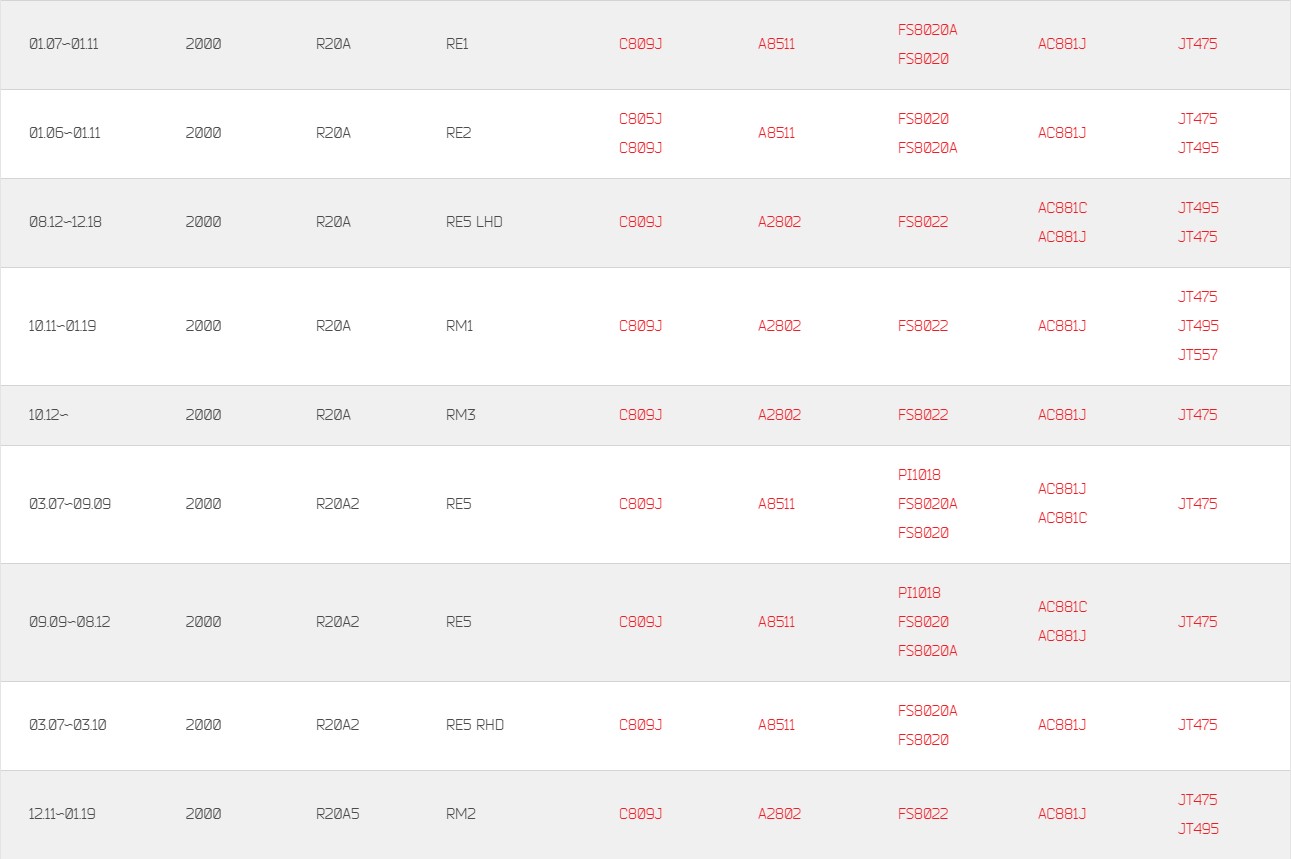Select the RE5 LHD model cell

[474, 222]
